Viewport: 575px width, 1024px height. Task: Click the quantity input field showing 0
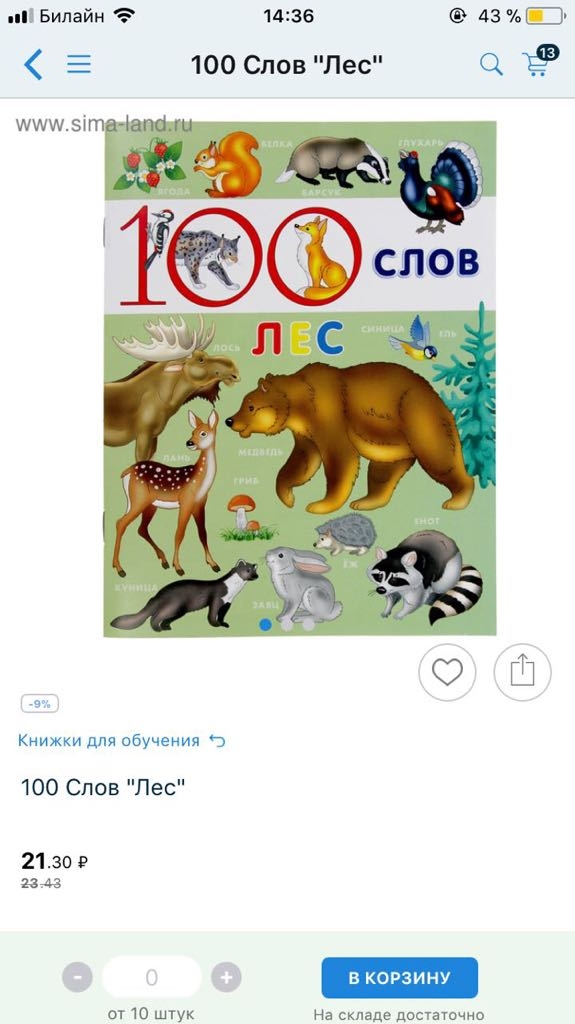coord(152,978)
